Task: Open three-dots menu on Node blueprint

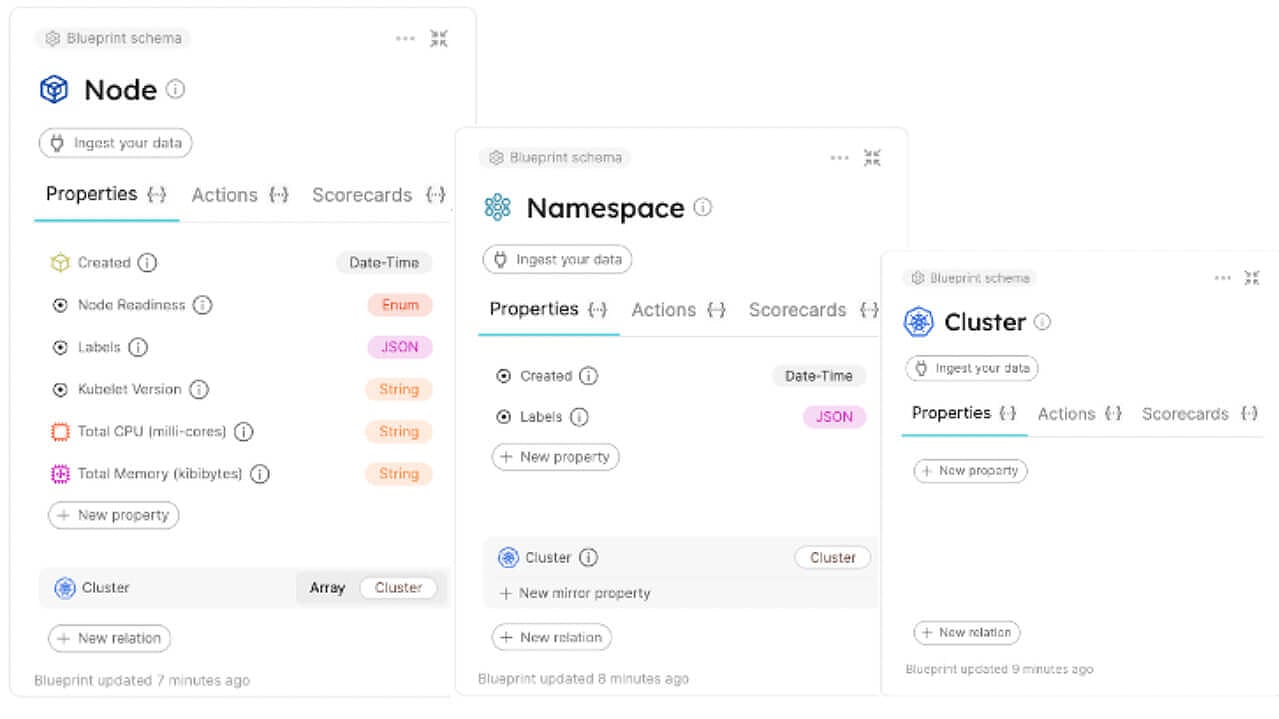Action: 405,39
